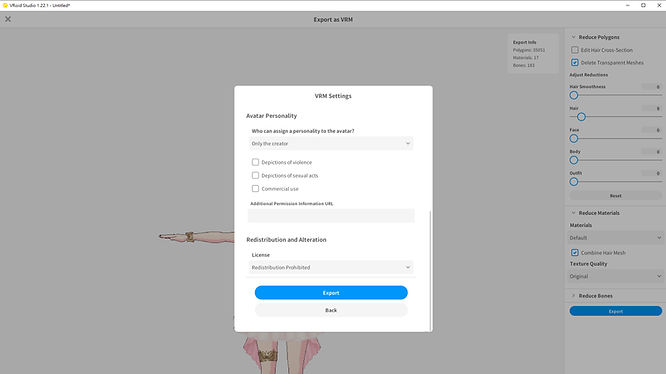666x374 pixels.
Task: Allow Commercial use checkbox
Action: [x=255, y=188]
